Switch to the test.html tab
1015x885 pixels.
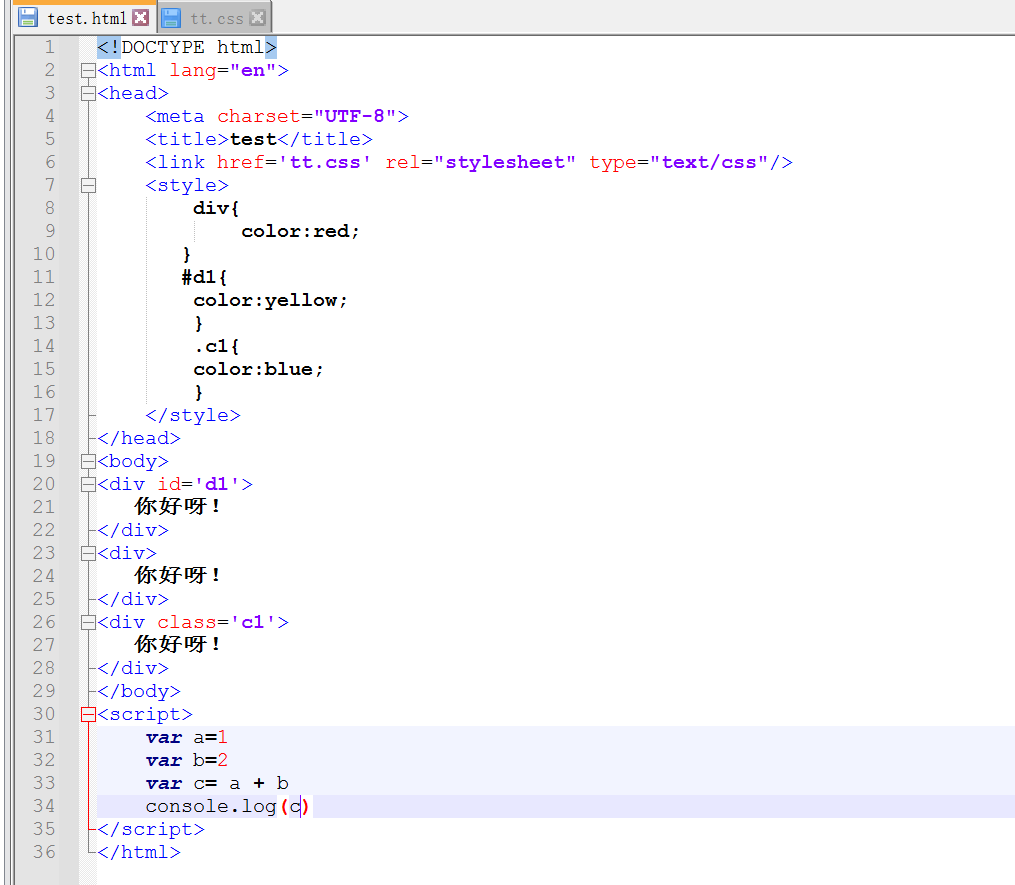84,17
